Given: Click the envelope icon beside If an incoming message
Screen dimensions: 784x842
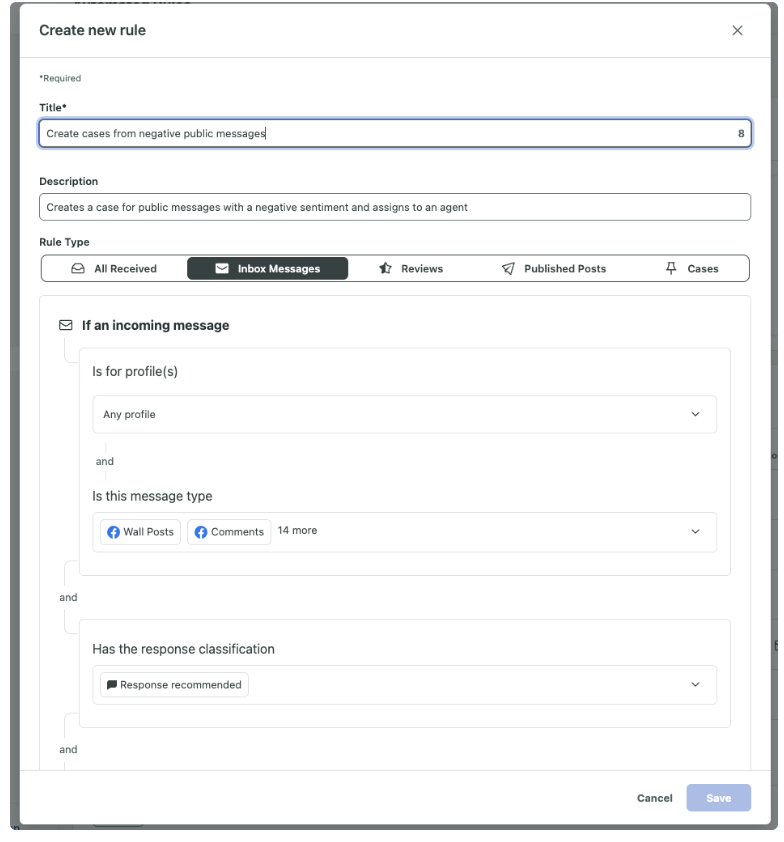Looking at the screenshot, I should (x=66, y=325).
